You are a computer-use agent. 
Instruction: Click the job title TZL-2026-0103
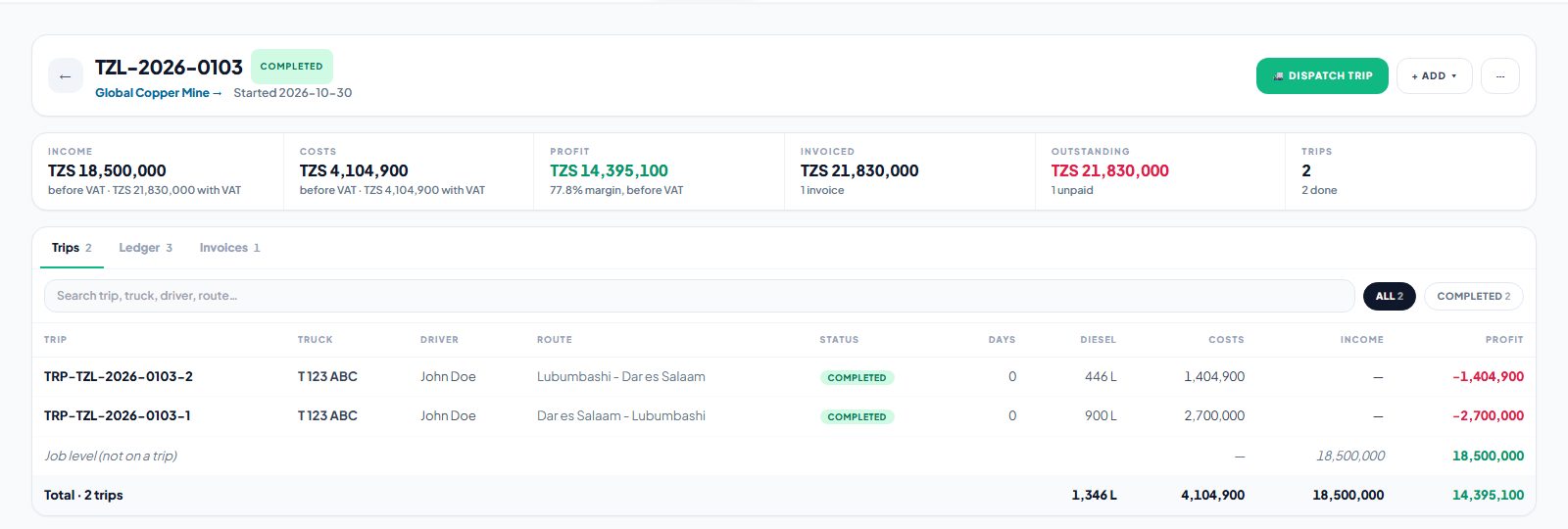(169, 68)
